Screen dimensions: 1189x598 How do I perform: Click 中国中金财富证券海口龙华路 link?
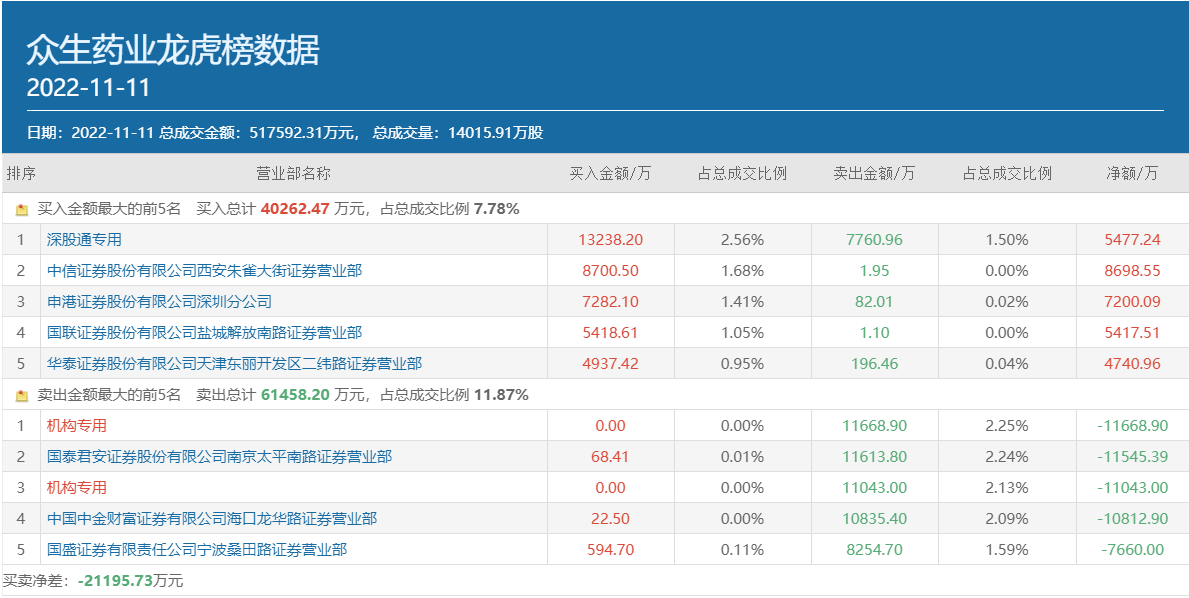pos(212,519)
